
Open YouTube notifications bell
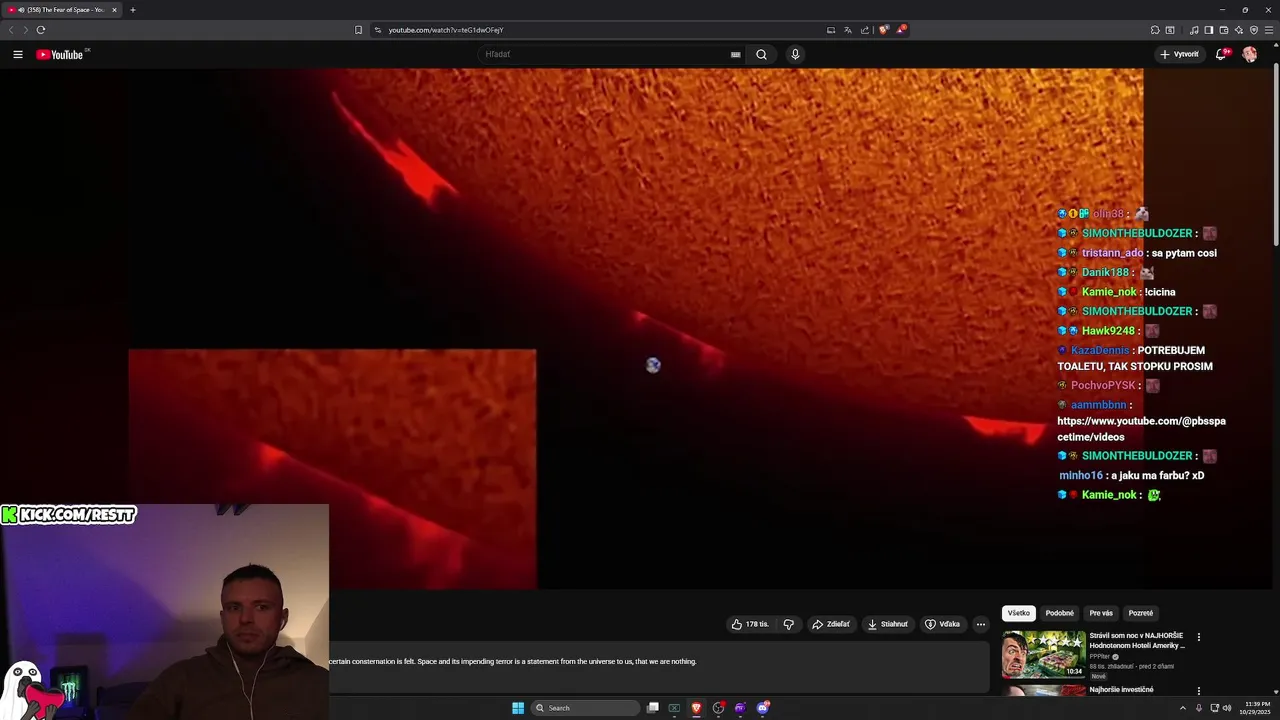[x=1220, y=54]
